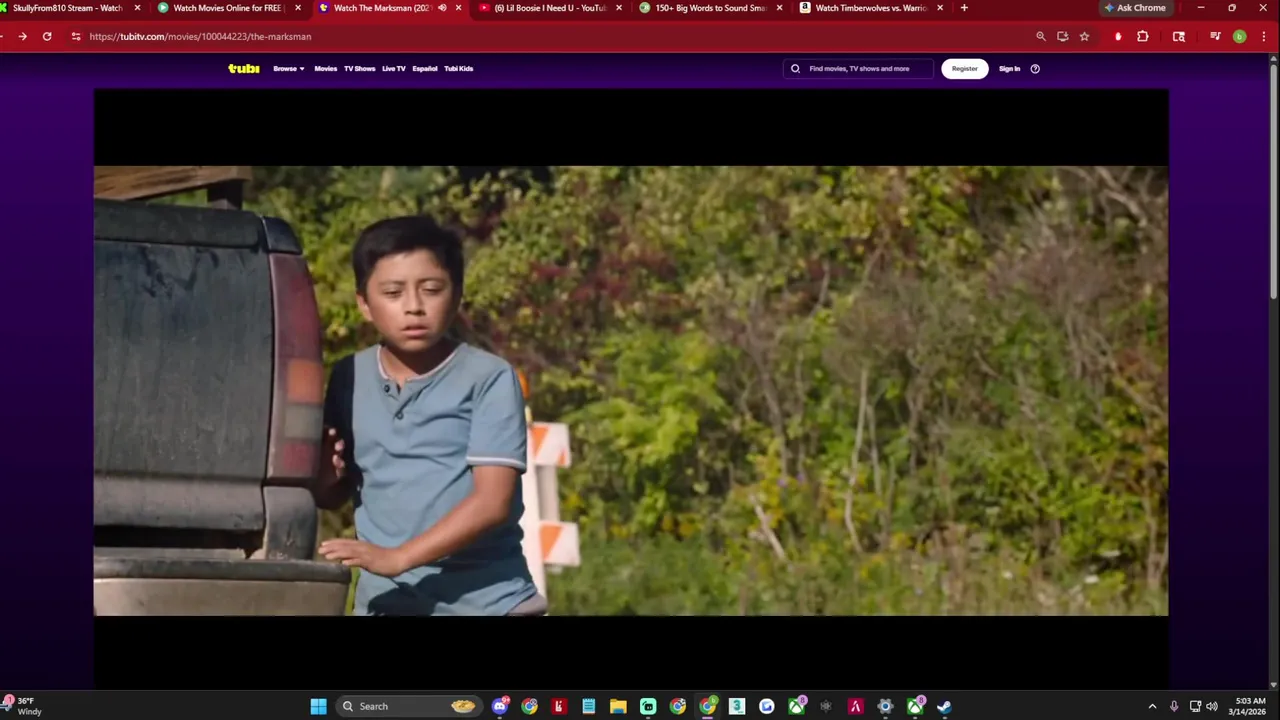The height and width of the screenshot is (720, 1280).
Task: Click the Tubi logo
Action: (243, 69)
